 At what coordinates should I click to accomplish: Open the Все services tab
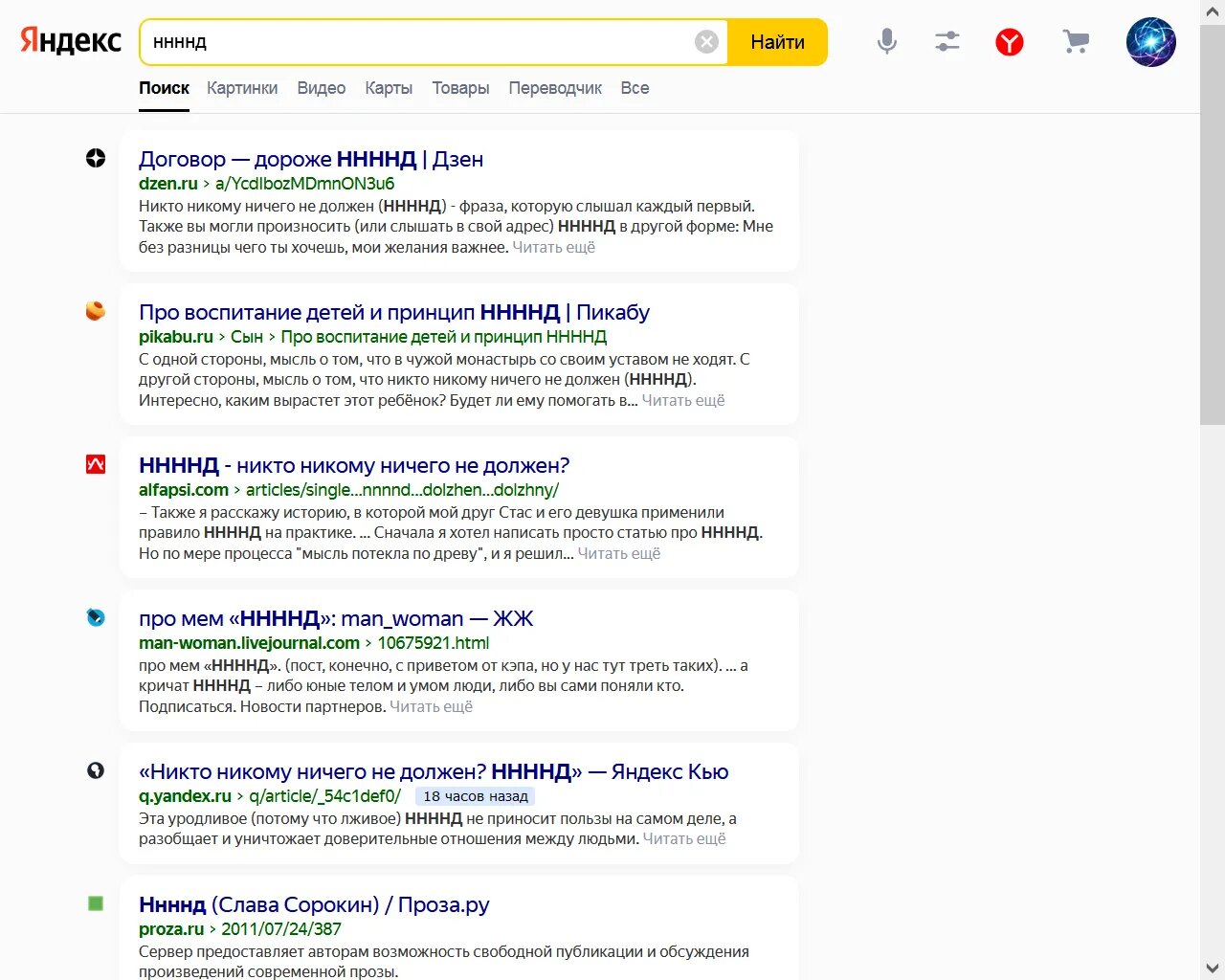[x=635, y=88]
